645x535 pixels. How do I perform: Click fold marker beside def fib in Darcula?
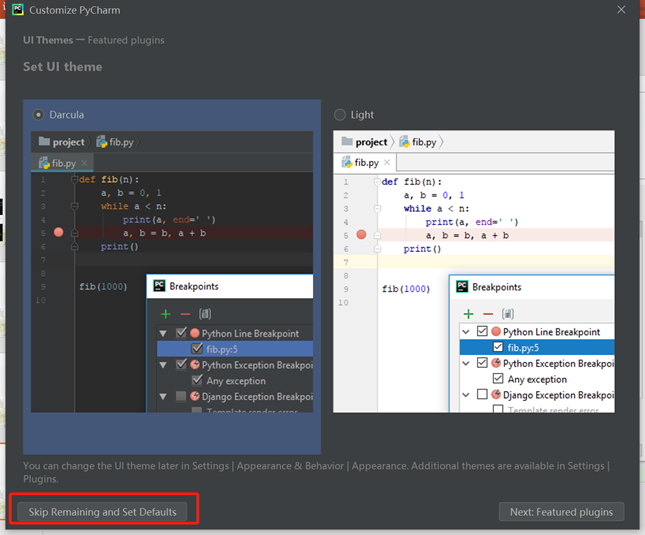[x=74, y=179]
